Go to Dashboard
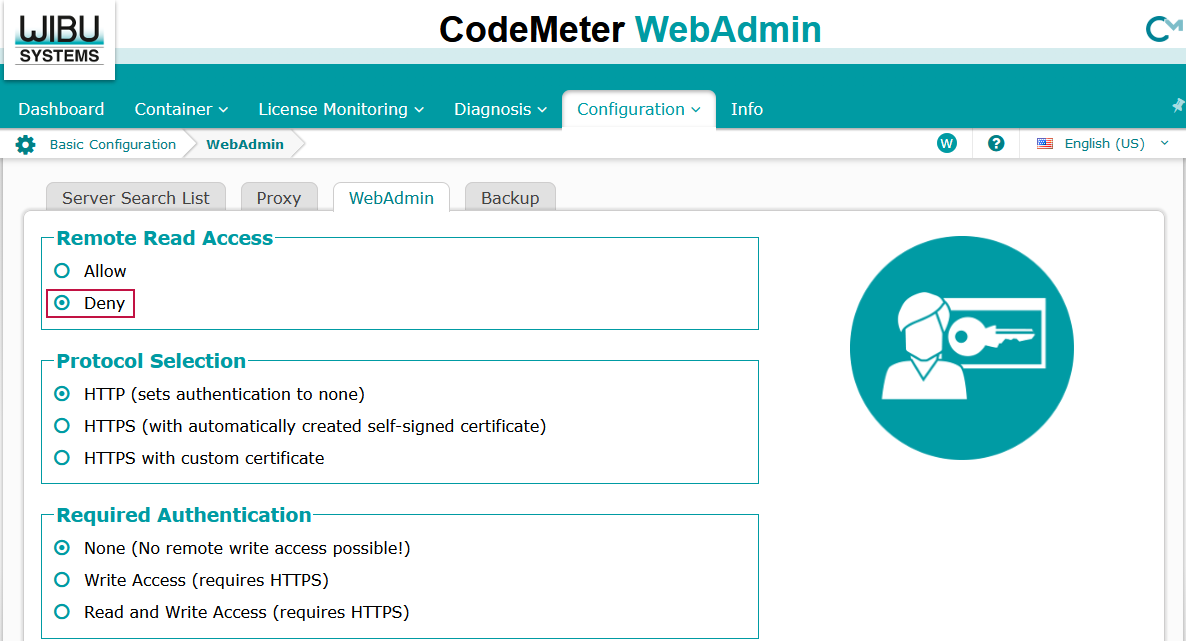Viewport: 1186px width, 641px height. [x=61, y=109]
